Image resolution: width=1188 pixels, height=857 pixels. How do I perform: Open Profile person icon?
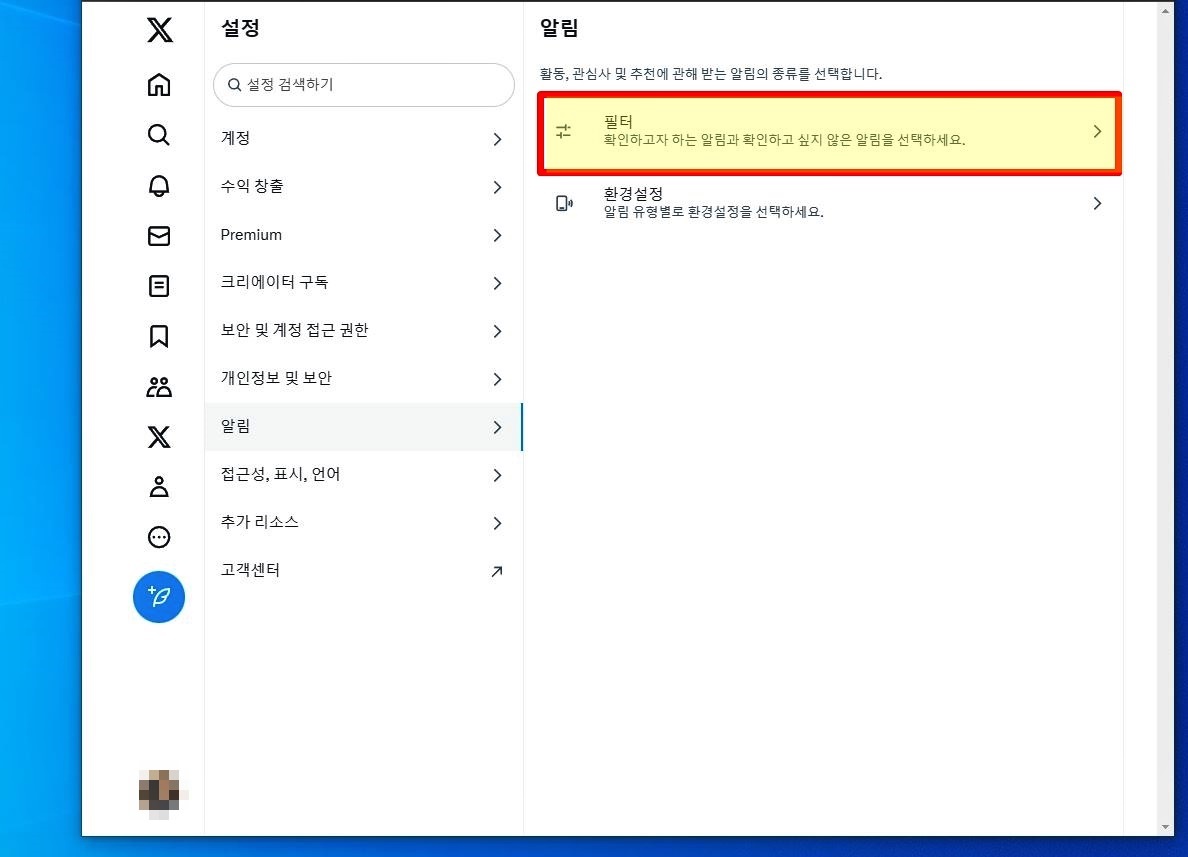159,487
